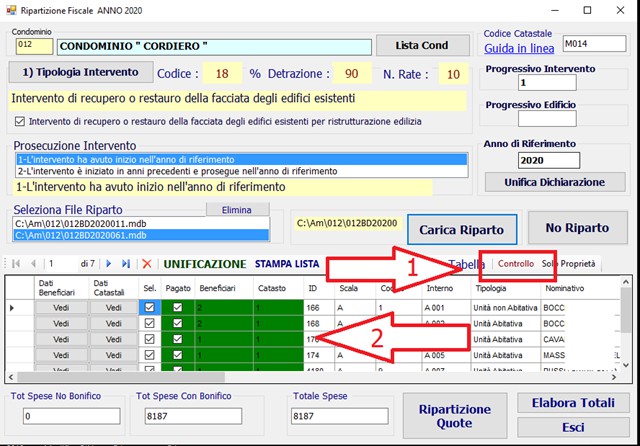Open the Lista Cond list
640x446 pixels.
pyautogui.click(x=422, y=45)
